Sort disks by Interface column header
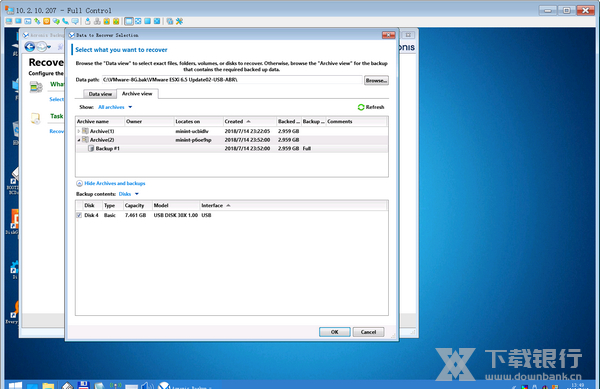600x389 pixels. click(293, 205)
